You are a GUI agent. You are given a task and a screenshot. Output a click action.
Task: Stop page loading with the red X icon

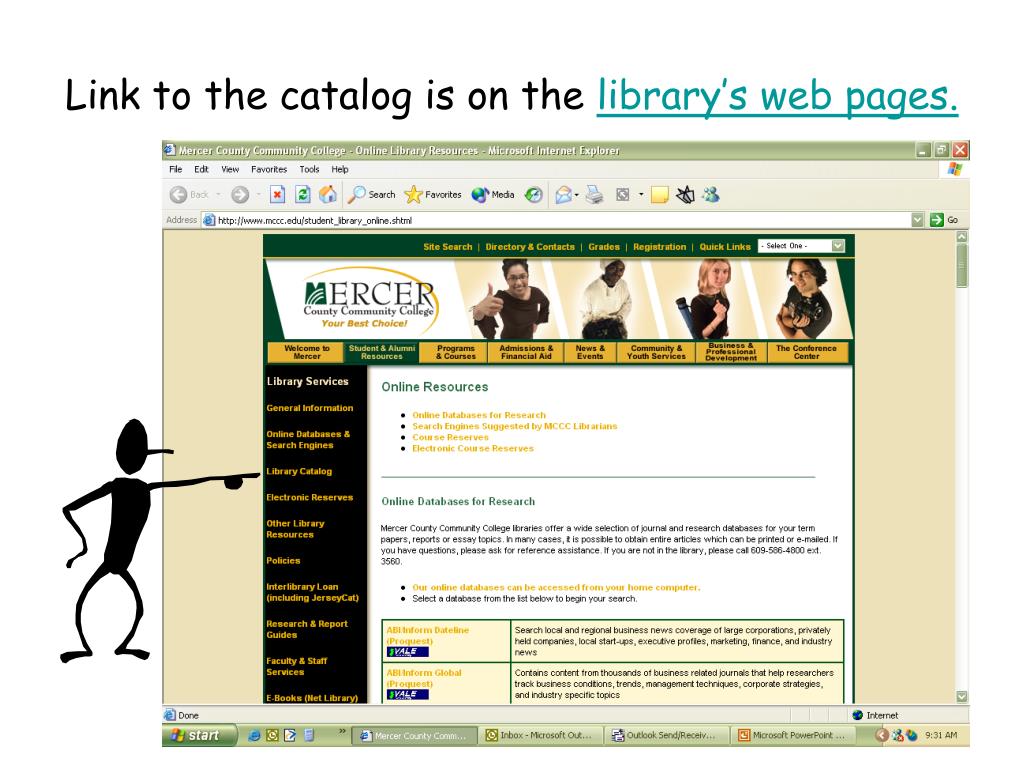coord(278,195)
